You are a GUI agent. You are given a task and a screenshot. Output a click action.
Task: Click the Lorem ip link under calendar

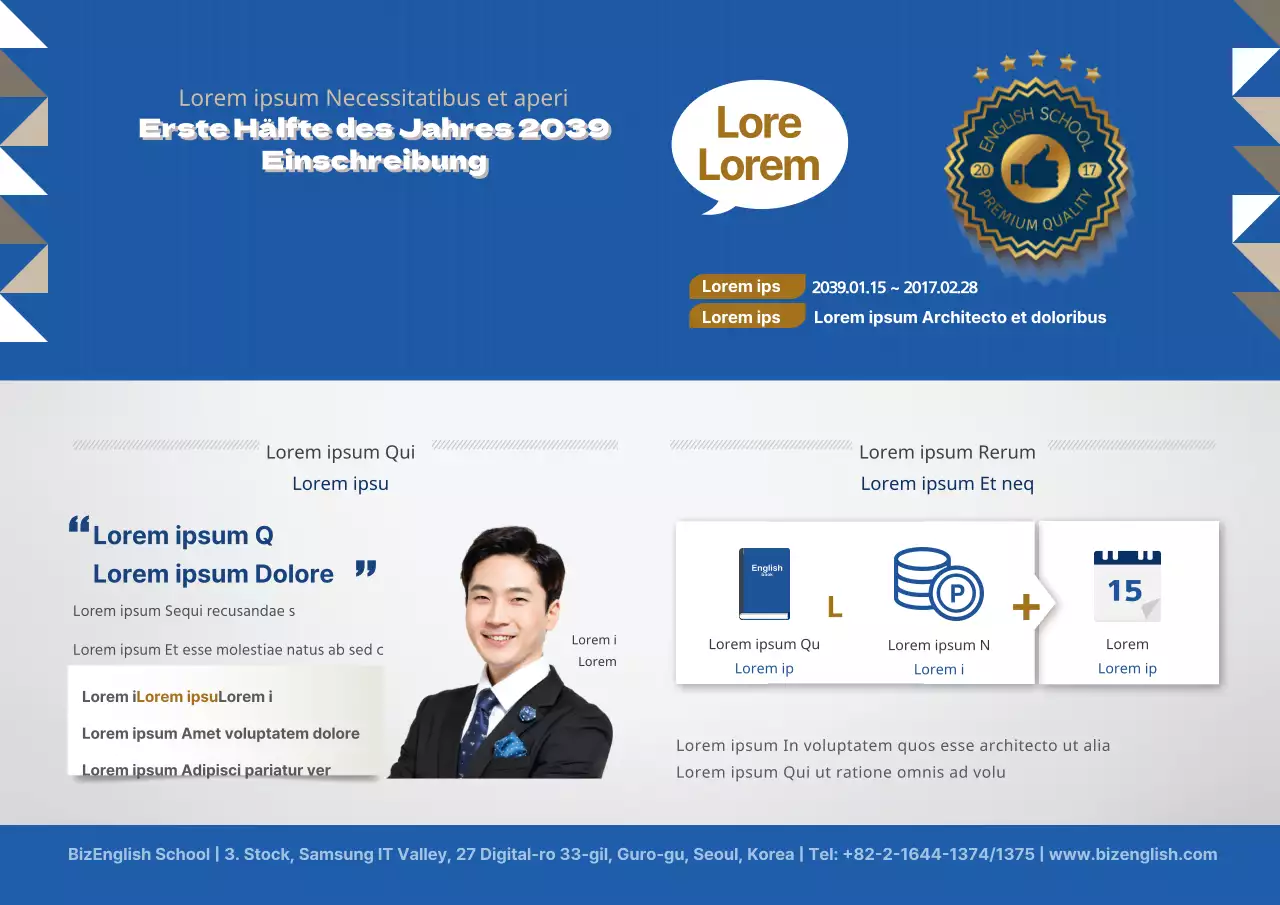pos(1127,668)
